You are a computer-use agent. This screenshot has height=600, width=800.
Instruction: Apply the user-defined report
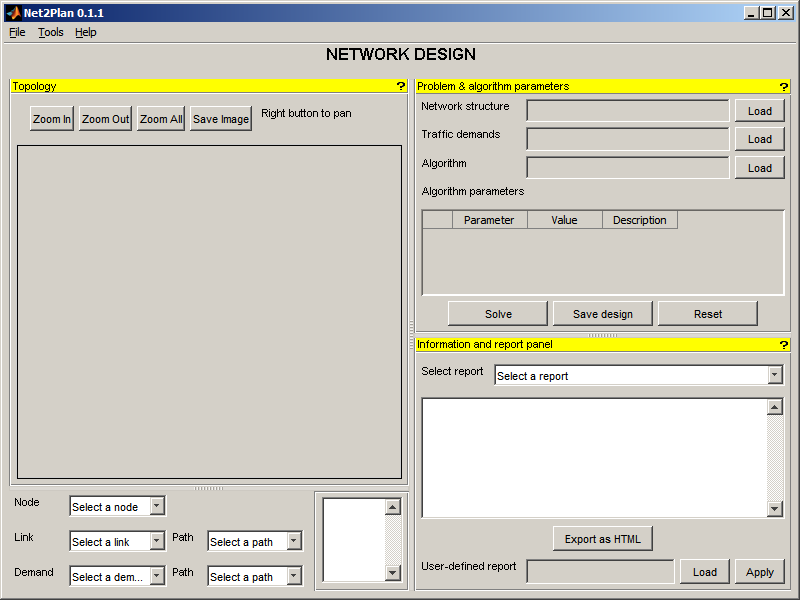pyautogui.click(x=759, y=572)
